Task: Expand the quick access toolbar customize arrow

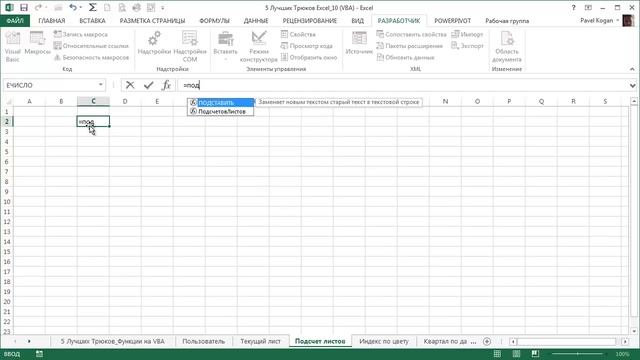Action: tap(162, 8)
